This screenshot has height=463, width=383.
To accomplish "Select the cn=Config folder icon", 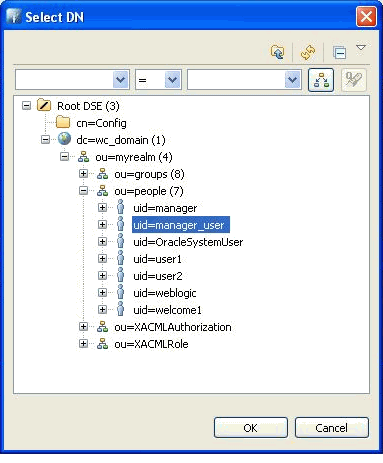I will (x=63, y=122).
